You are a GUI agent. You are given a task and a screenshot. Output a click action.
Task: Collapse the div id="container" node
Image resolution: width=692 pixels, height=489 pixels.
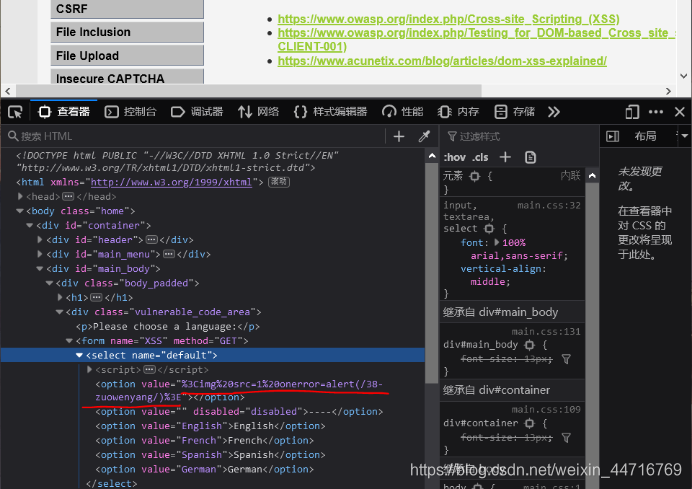30,226
